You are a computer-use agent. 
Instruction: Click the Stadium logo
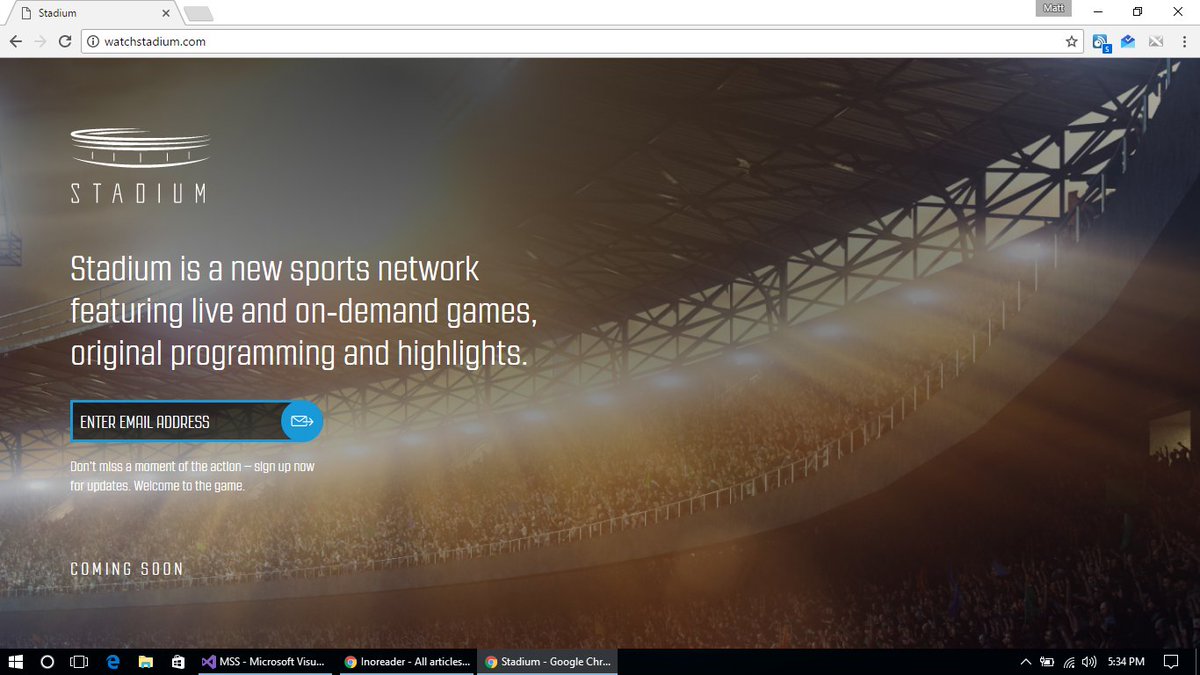click(139, 166)
